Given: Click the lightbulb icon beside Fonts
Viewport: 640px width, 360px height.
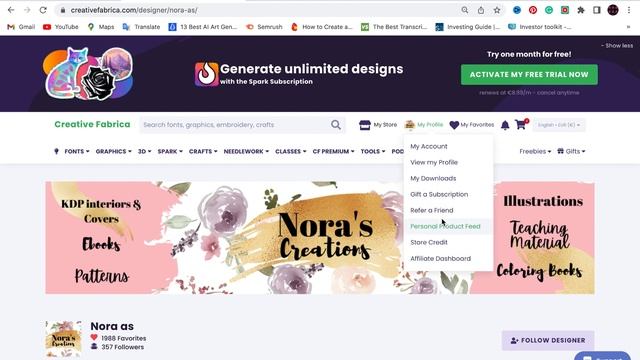Looking at the screenshot, I should click(x=56, y=151).
